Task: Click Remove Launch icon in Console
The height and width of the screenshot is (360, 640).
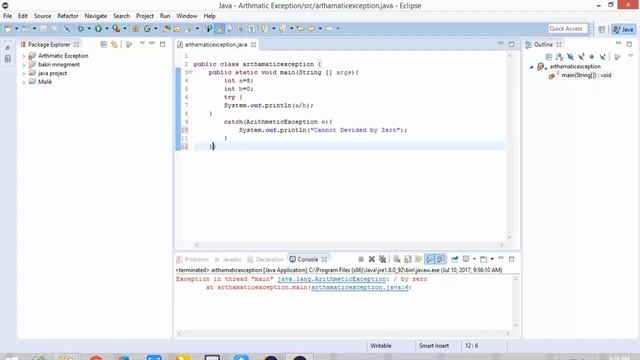Action: (x=372, y=259)
